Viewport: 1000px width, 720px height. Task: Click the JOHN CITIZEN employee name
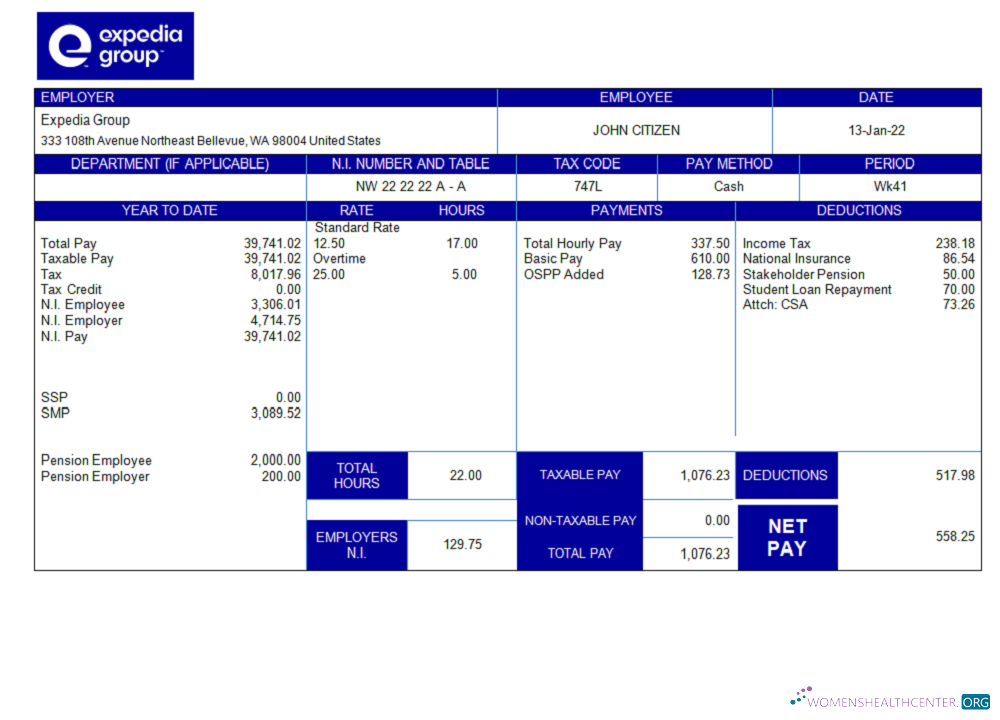tap(636, 130)
